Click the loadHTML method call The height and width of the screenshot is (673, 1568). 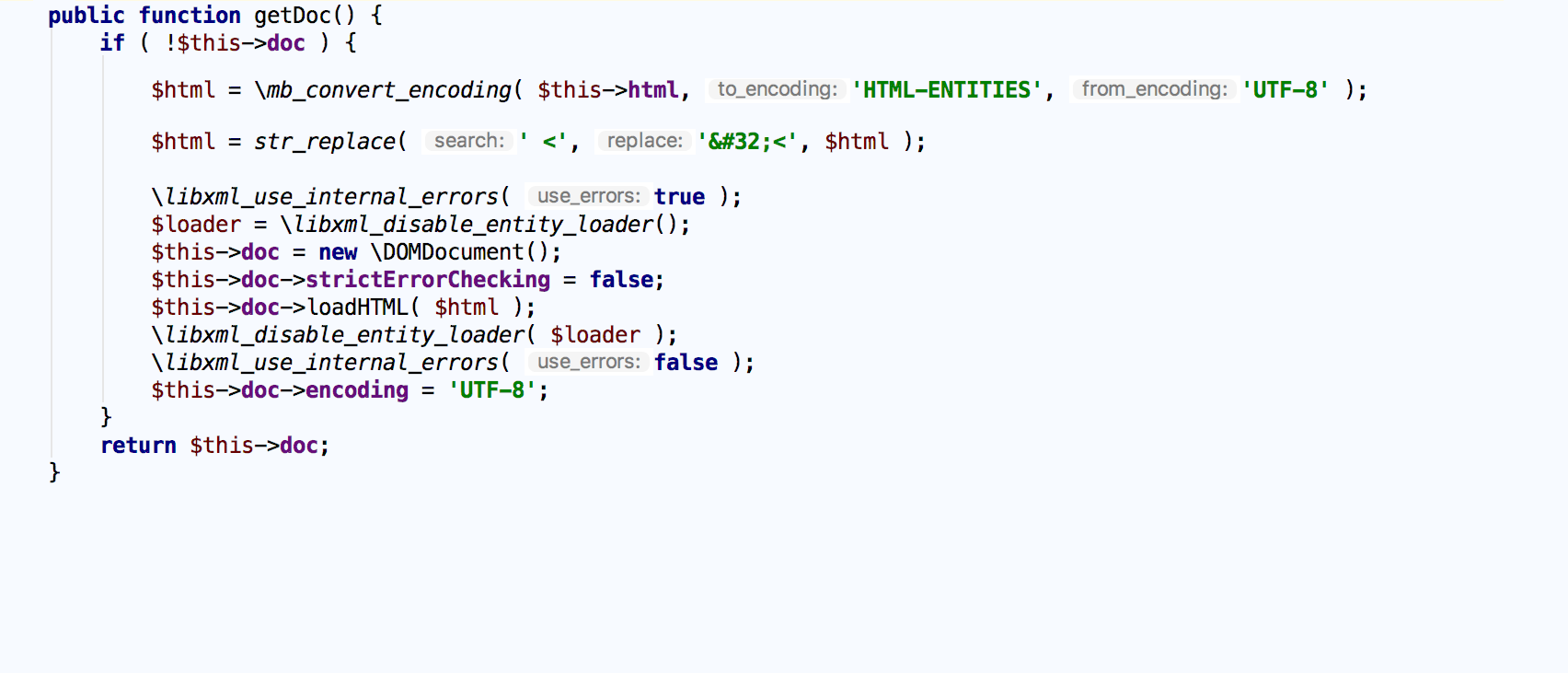357,307
